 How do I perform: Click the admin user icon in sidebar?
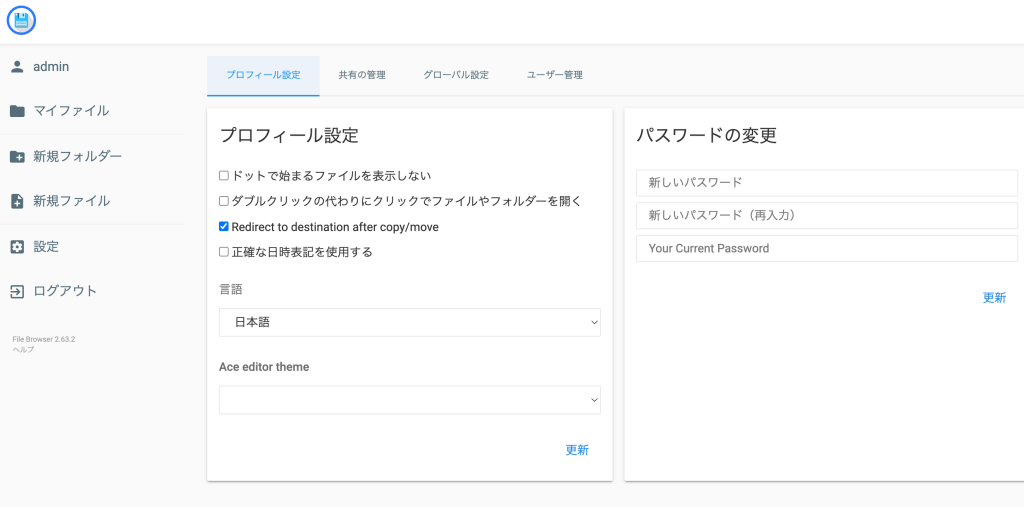[x=17, y=67]
